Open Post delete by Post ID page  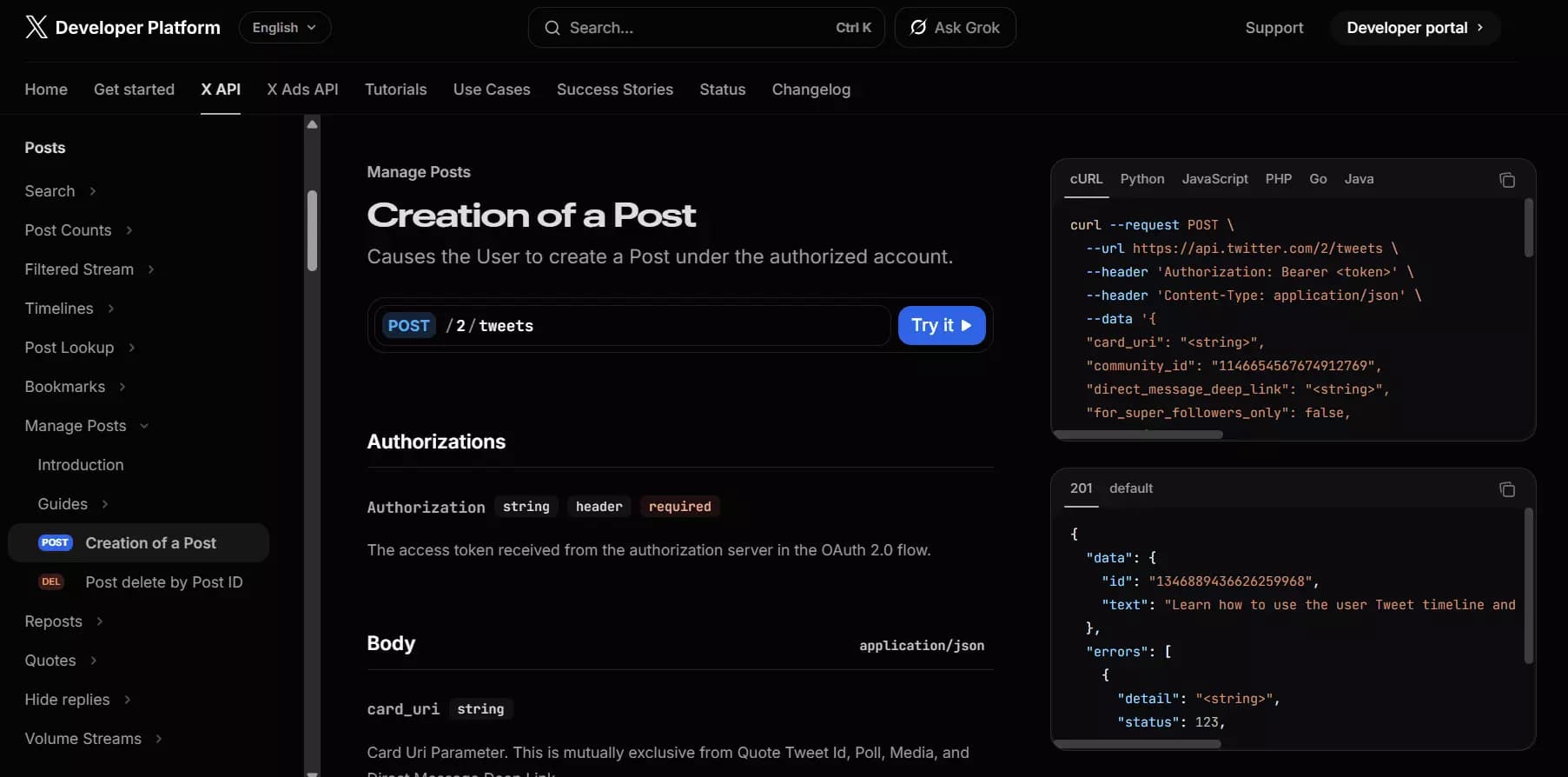(x=164, y=582)
